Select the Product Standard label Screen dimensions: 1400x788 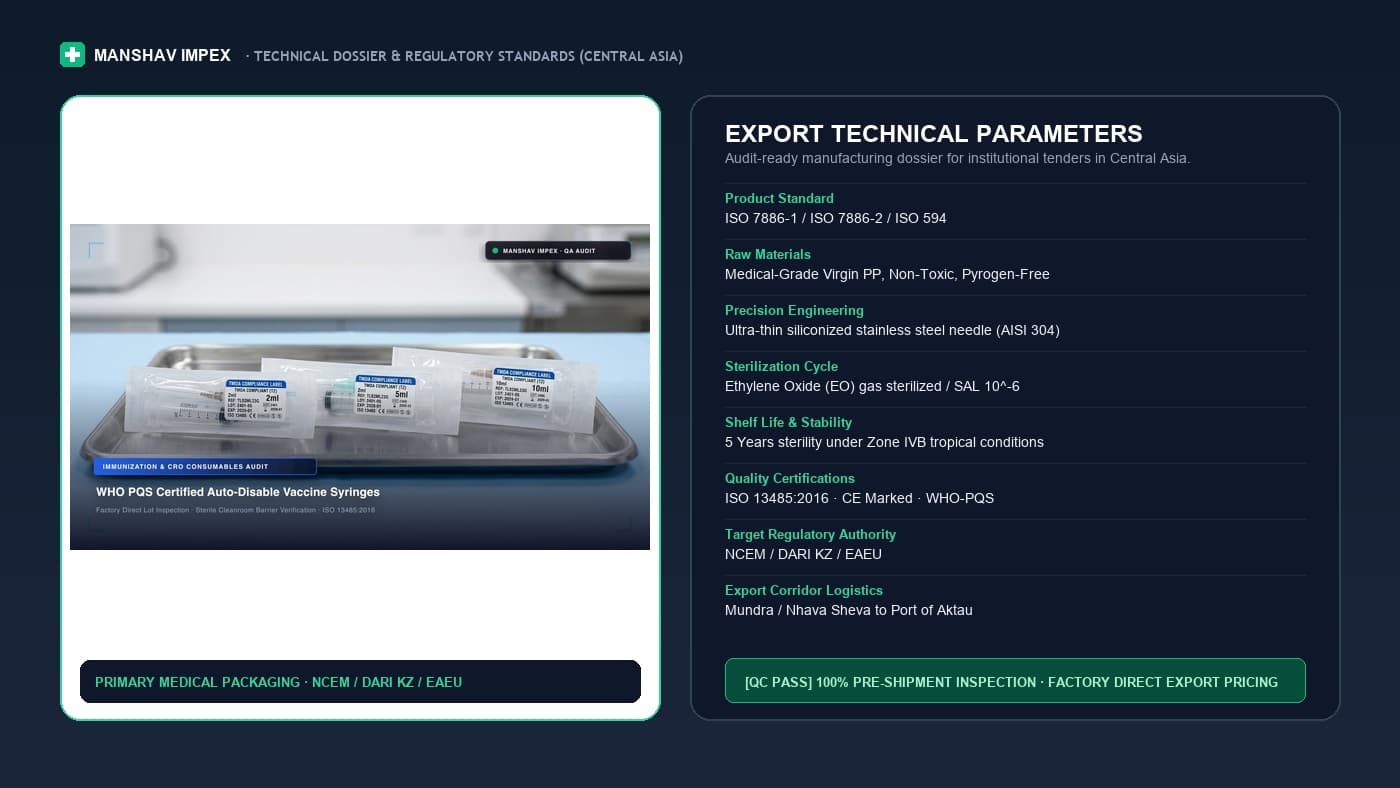779,198
